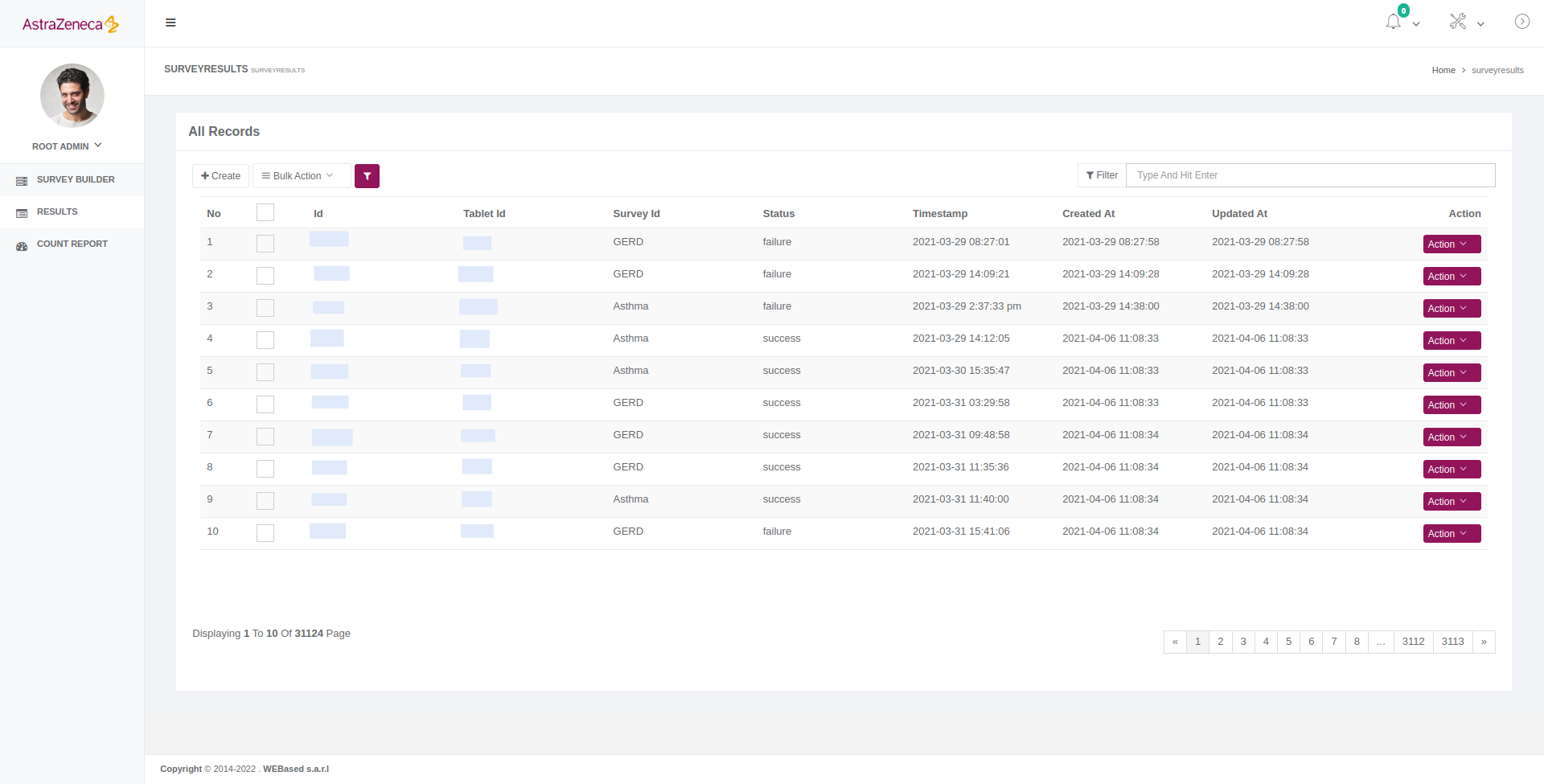Click the Results sidebar icon
Viewport: 1544px width, 784px height.
tap(22, 213)
